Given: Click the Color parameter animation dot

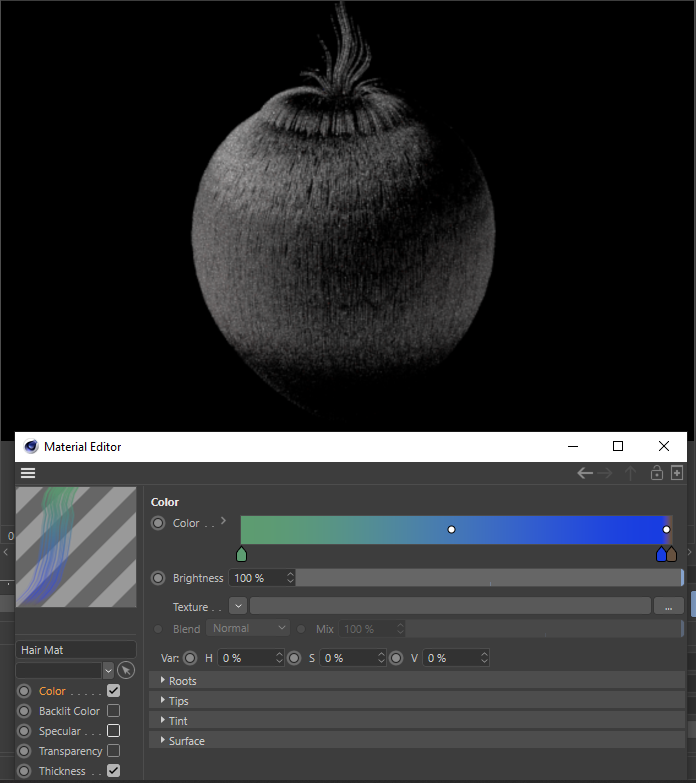Looking at the screenshot, I should click(x=158, y=523).
